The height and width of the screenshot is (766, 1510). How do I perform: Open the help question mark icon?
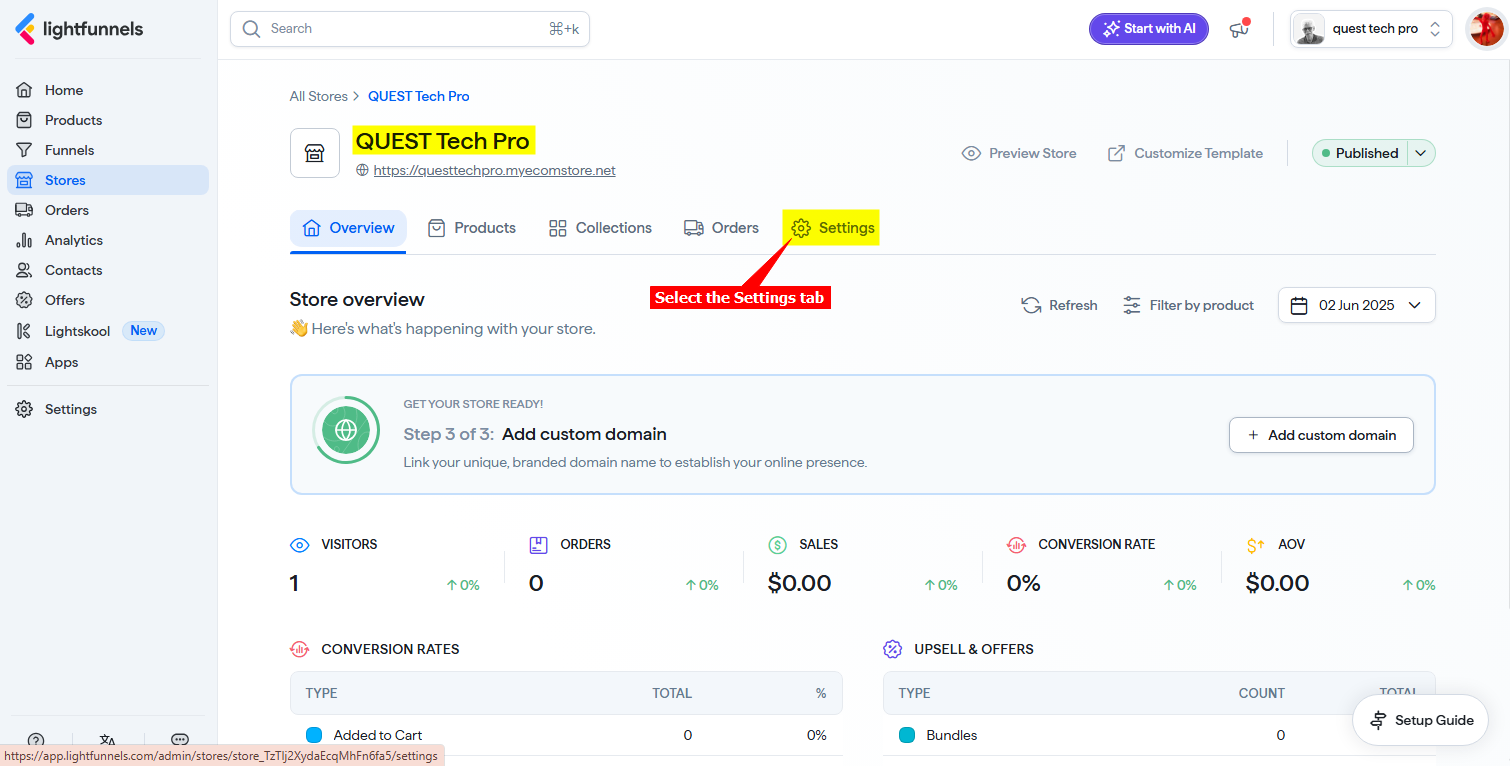click(36, 741)
